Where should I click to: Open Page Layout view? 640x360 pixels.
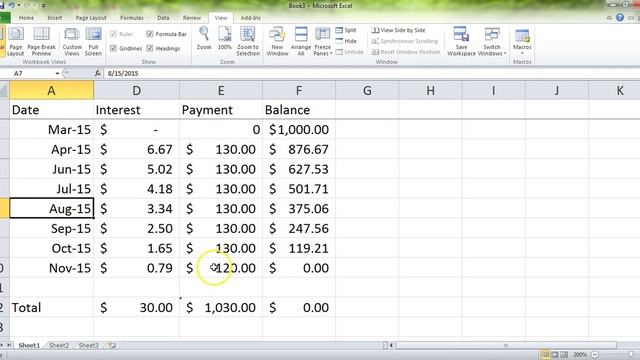(x=16, y=42)
